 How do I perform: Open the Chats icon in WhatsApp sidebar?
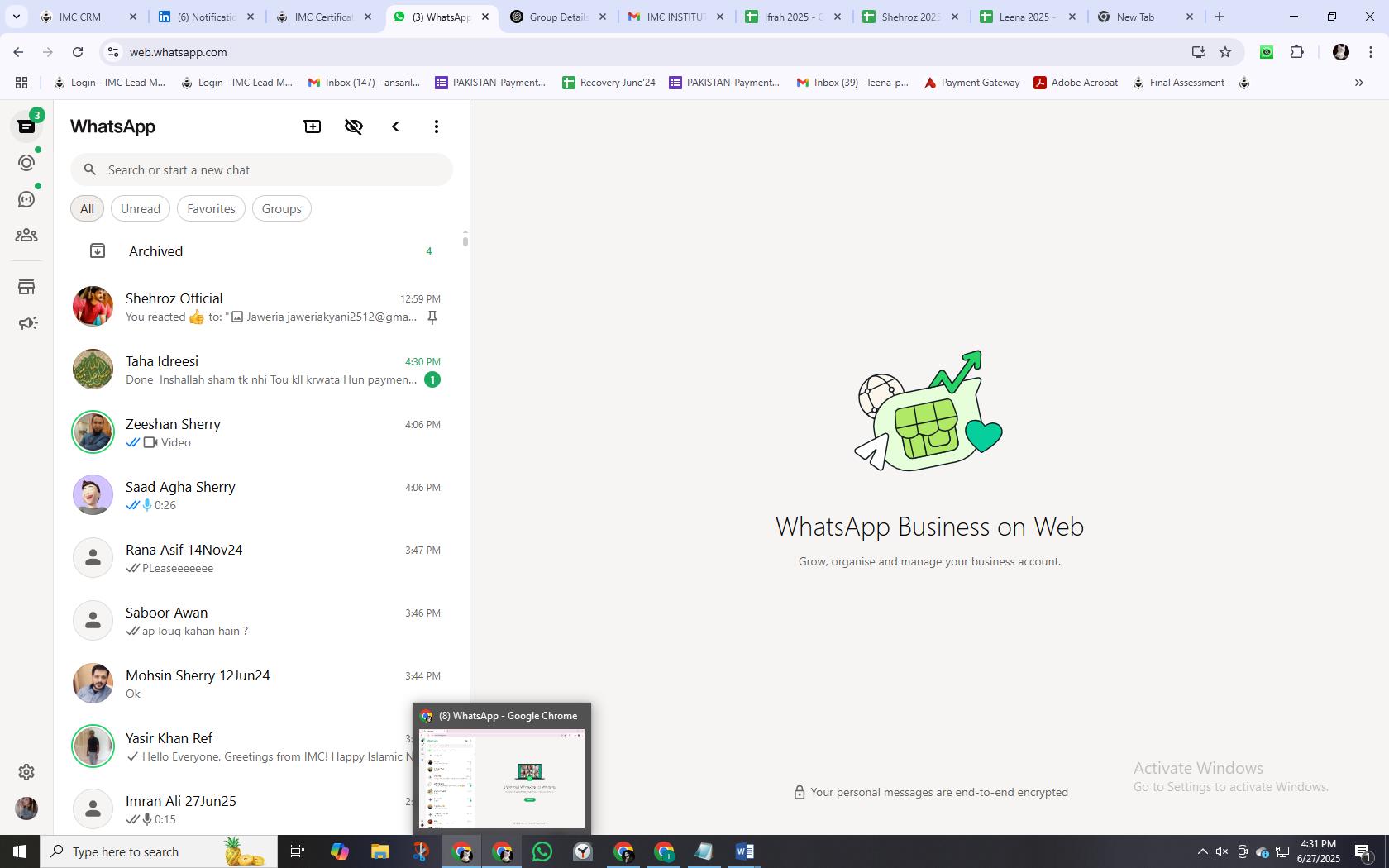coord(26,126)
